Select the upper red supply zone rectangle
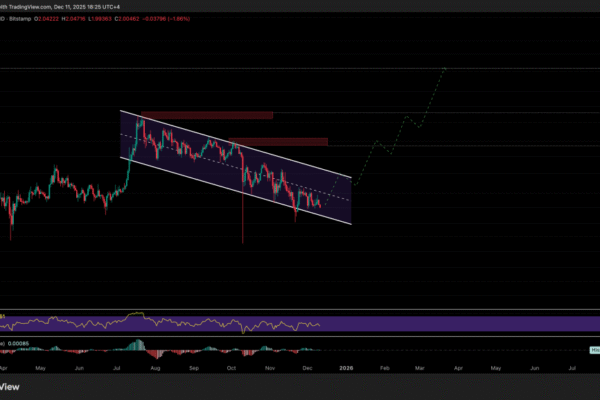The image size is (600, 400). [207, 115]
